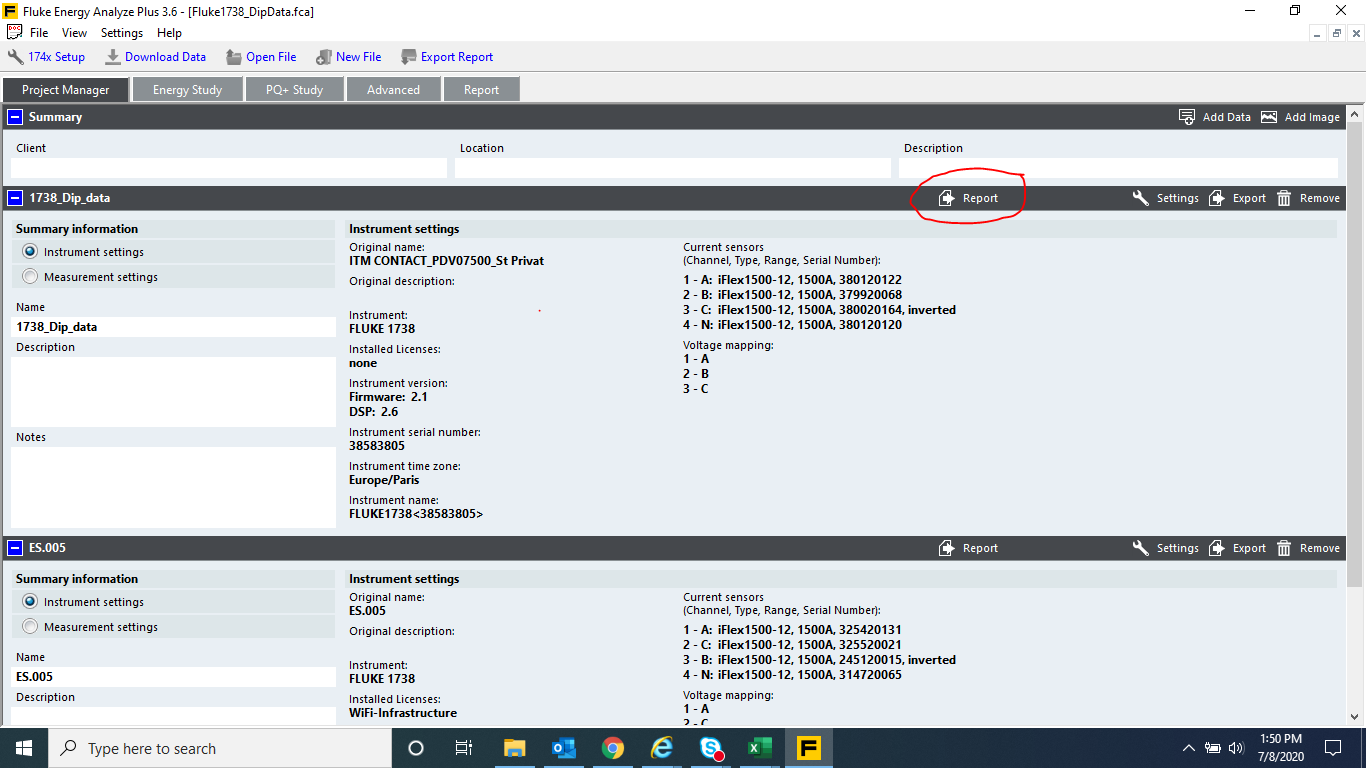Click Description box under 1738_Dip_data
Screen dimensions: 1366x768
pos(173,392)
